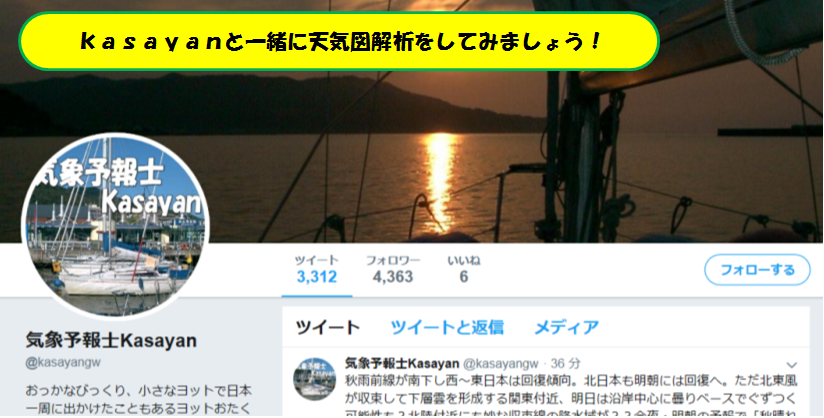Click the profile bio text about ヨット
This screenshot has height=418, width=824.
point(139,400)
